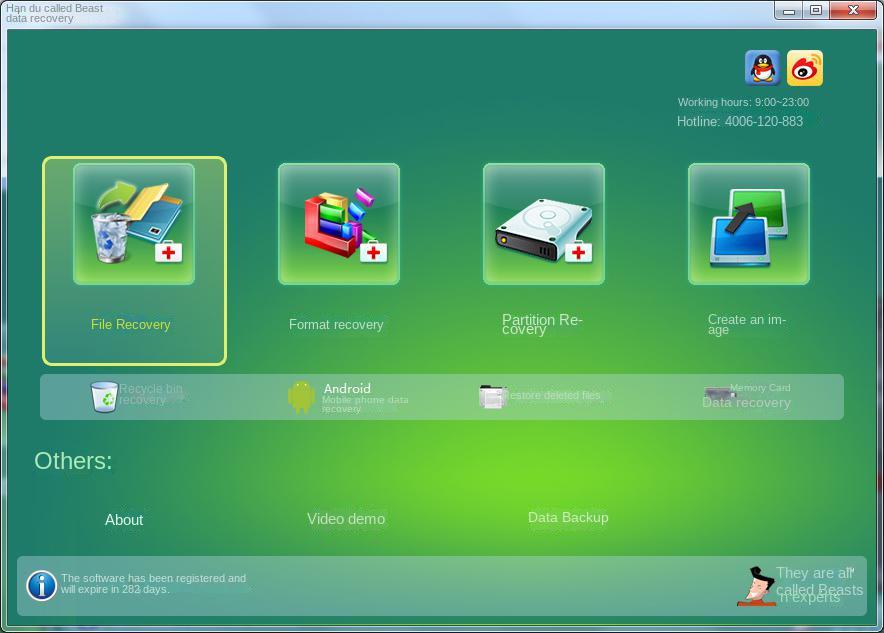Open the About link
This screenshot has width=884, height=633.
124,520
